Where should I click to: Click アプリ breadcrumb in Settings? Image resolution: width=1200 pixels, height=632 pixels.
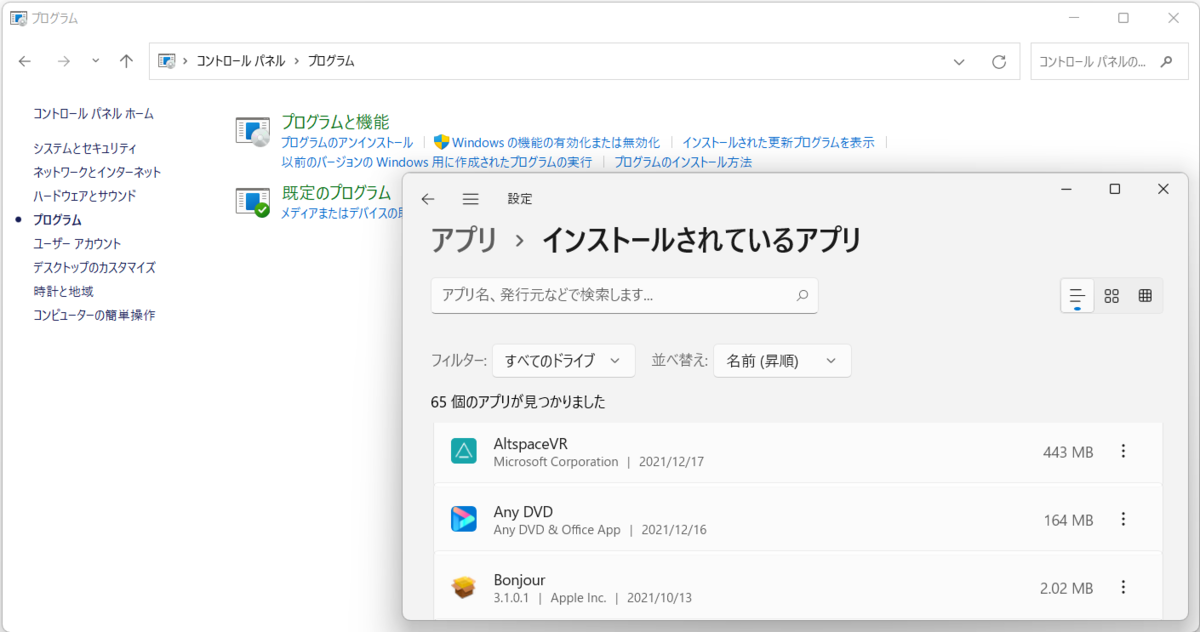pyautogui.click(x=464, y=240)
